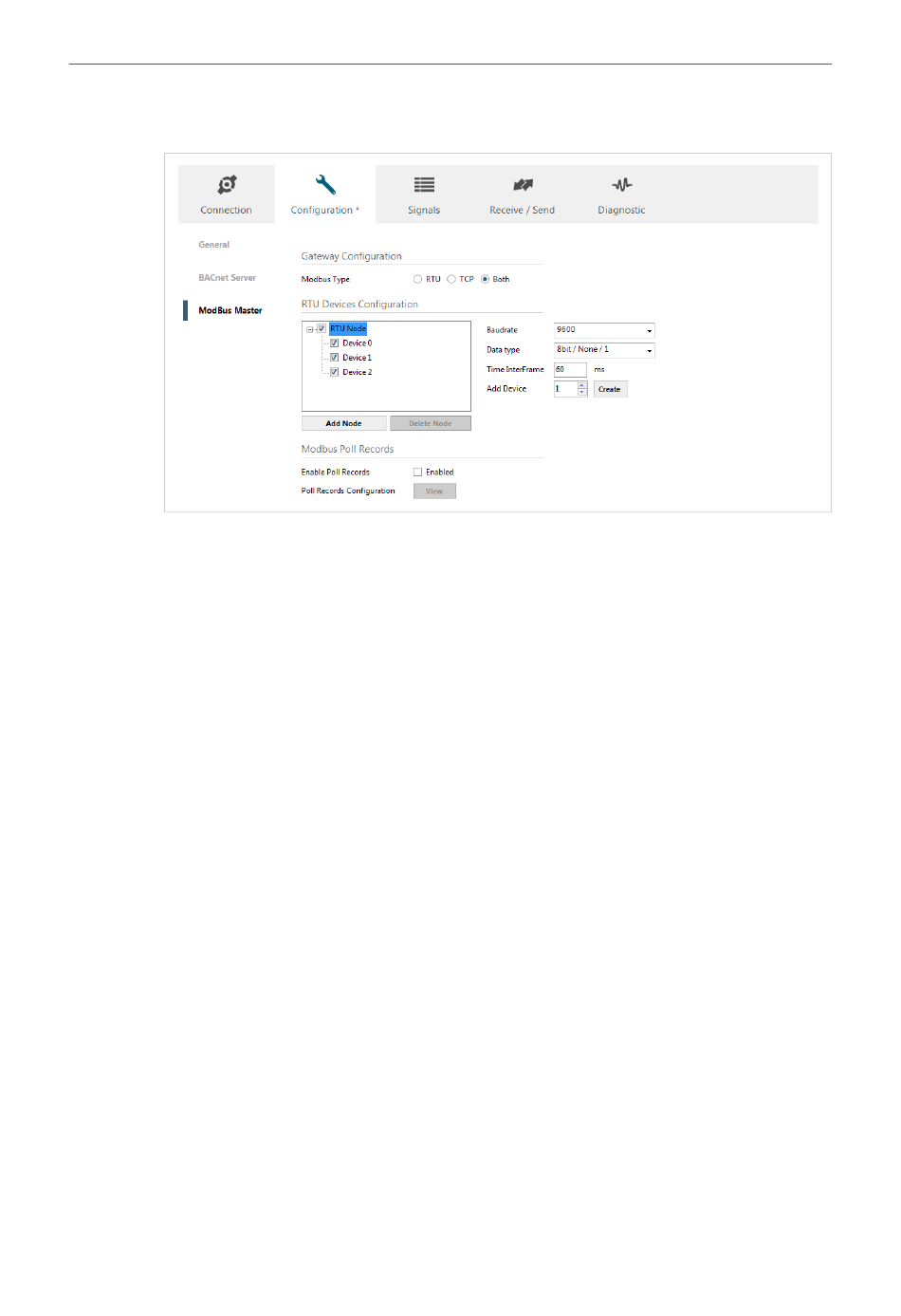Viewport: 901px width, 1316px height.
Task: Select the RTU Node tree label
Action: click(348, 328)
